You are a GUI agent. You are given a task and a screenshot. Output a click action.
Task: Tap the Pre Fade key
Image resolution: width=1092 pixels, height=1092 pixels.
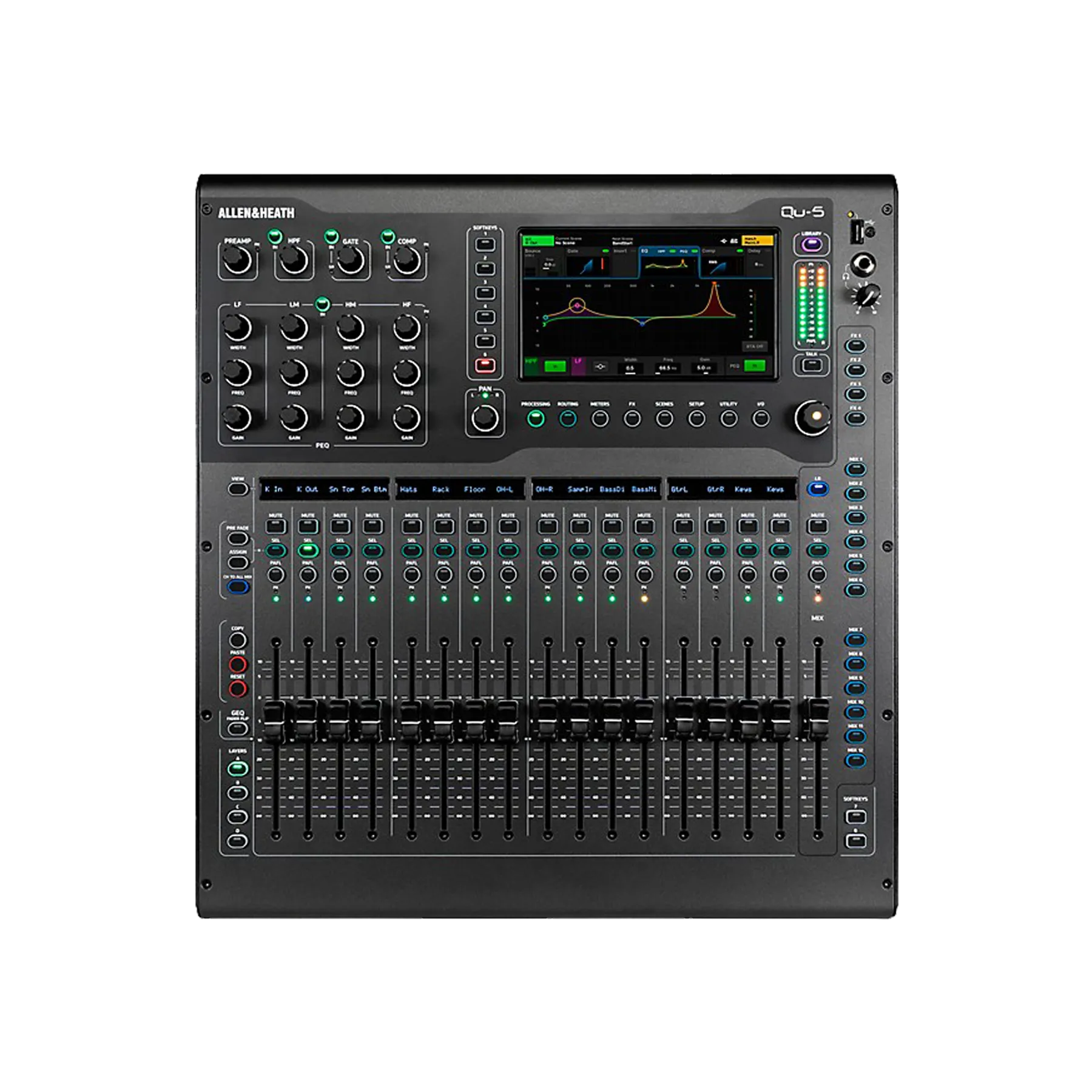point(238,538)
